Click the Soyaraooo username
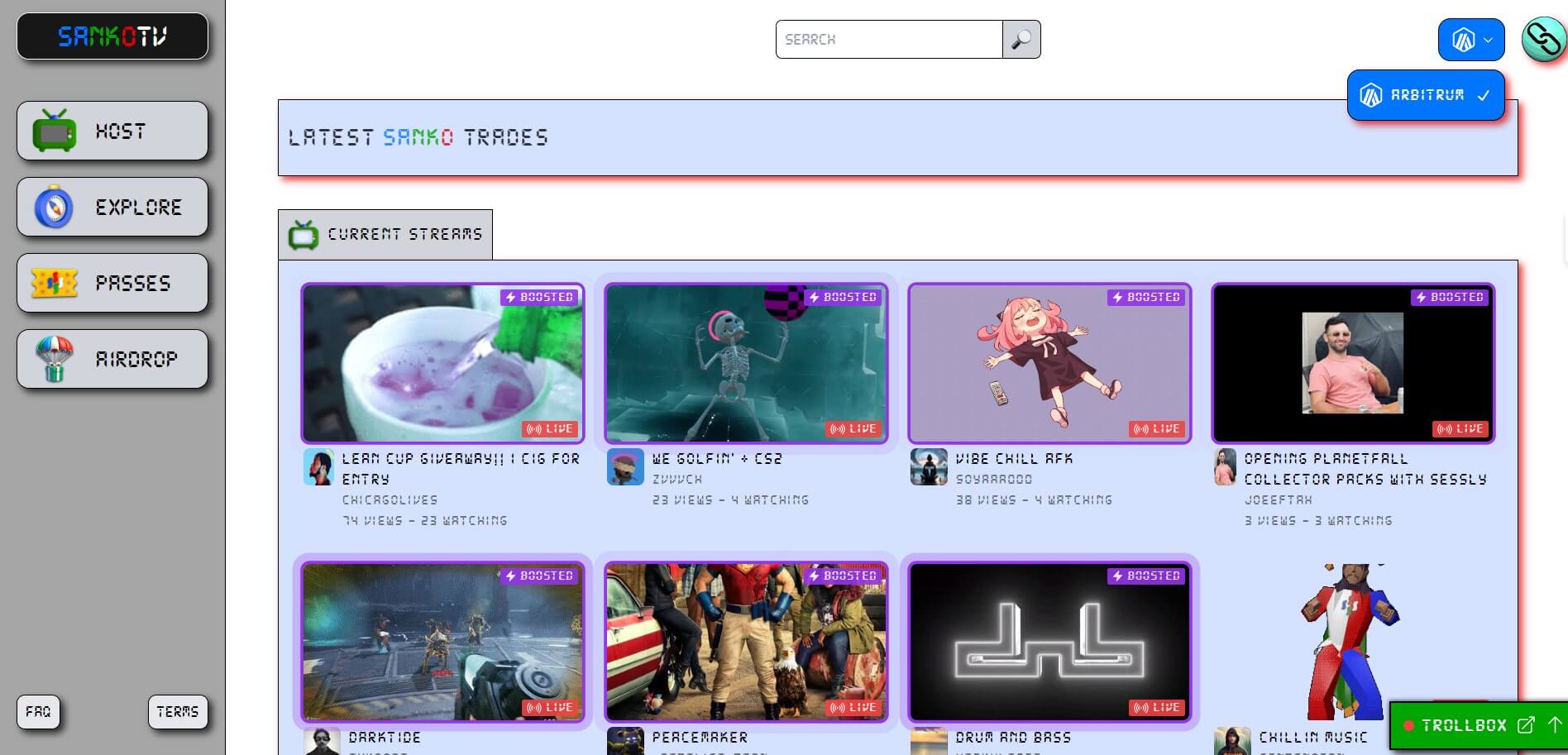Image resolution: width=1568 pixels, height=755 pixels. [994, 480]
